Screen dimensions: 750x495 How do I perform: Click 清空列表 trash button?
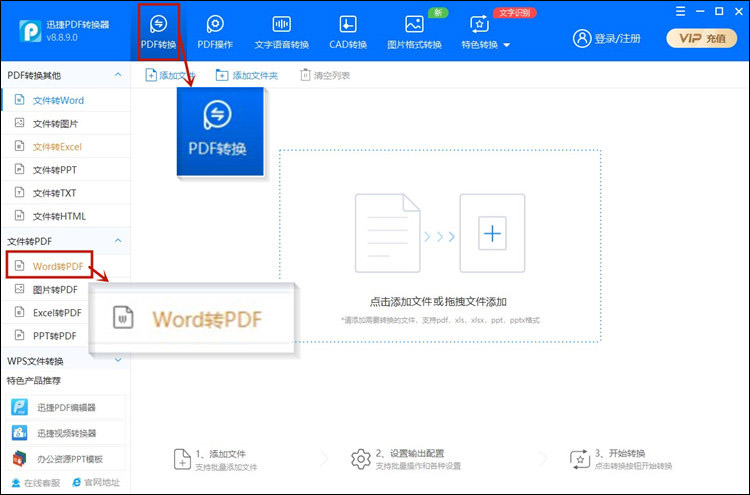[x=325, y=75]
